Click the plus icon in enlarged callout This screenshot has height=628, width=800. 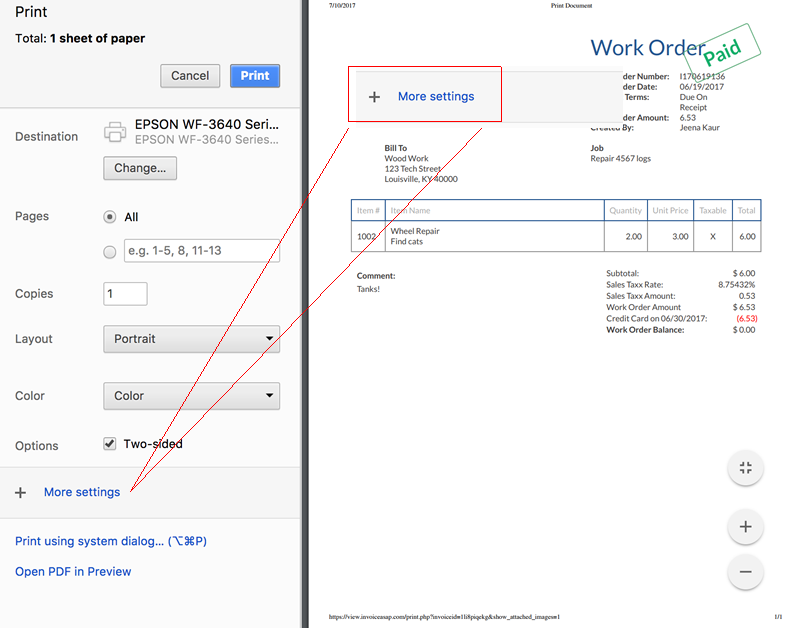[375, 97]
